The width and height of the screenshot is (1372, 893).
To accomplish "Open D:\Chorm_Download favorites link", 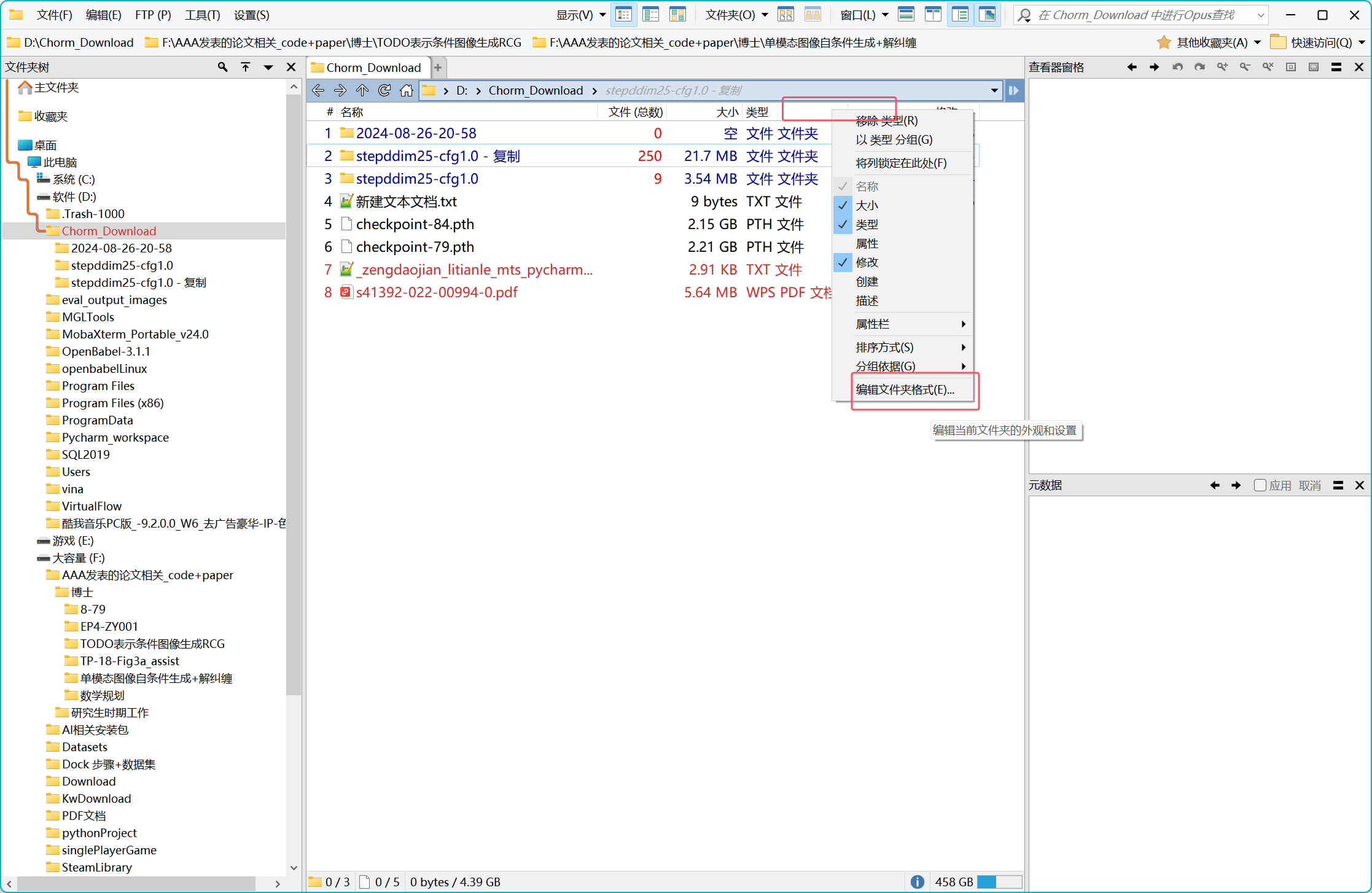I will pyautogui.click(x=71, y=42).
